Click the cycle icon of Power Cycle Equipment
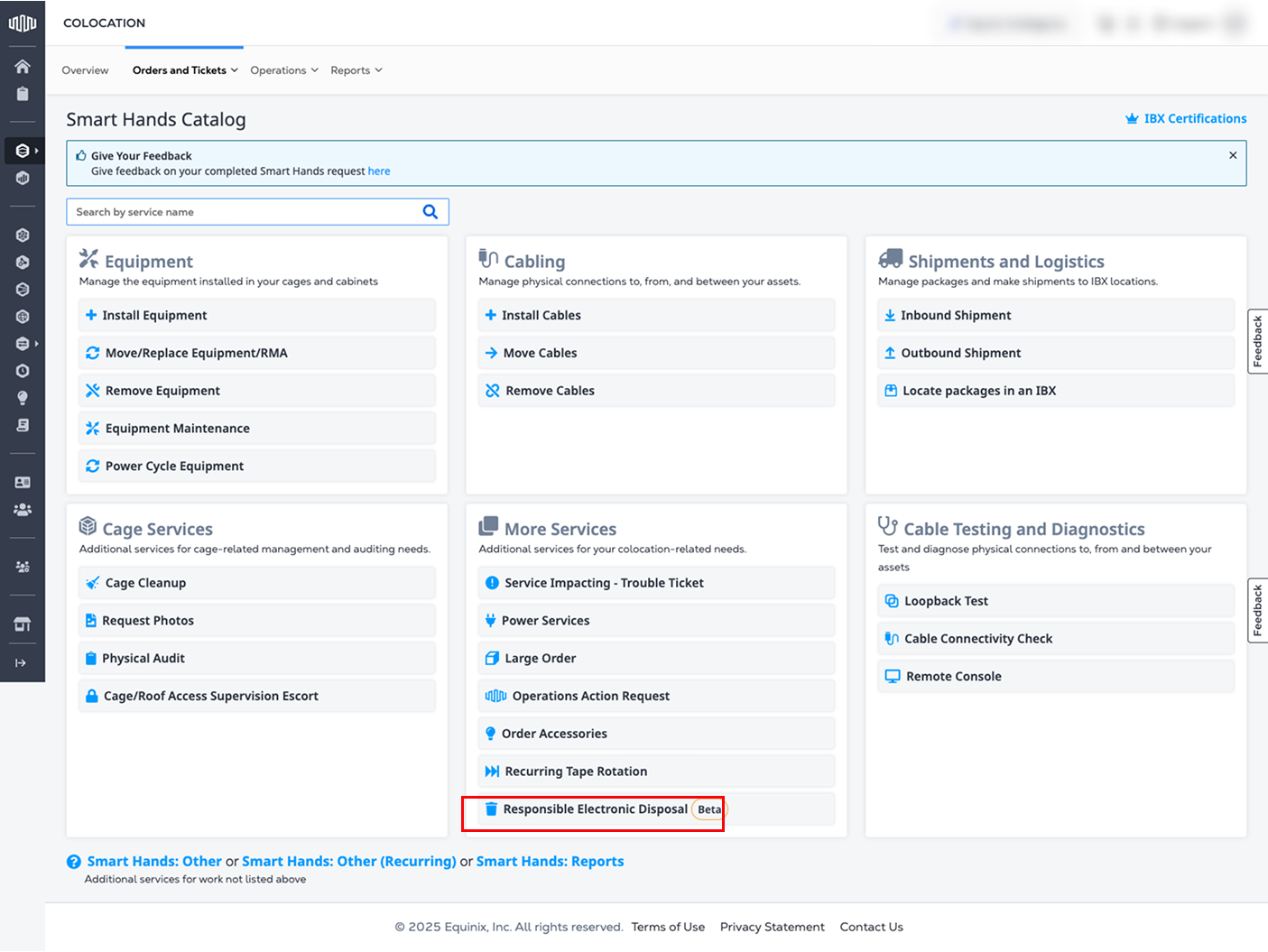Viewport: 1268px width, 952px height. (x=93, y=466)
